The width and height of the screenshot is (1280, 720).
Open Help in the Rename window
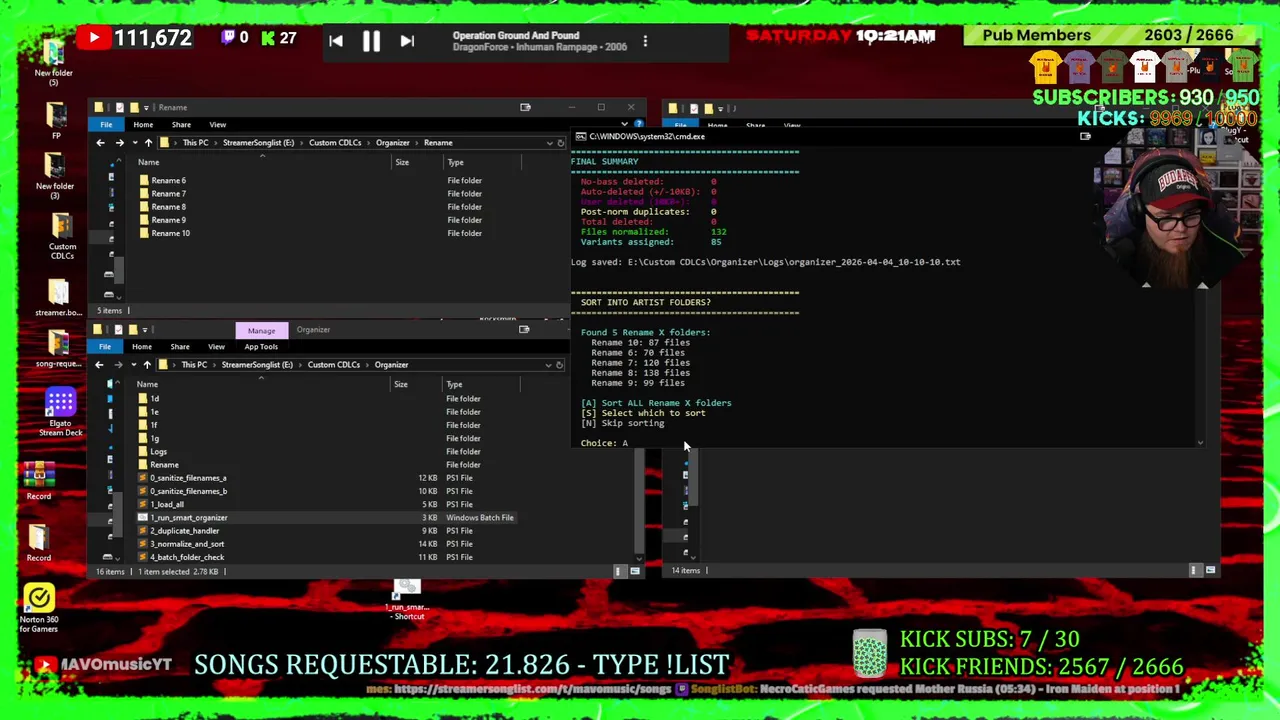[639, 125]
